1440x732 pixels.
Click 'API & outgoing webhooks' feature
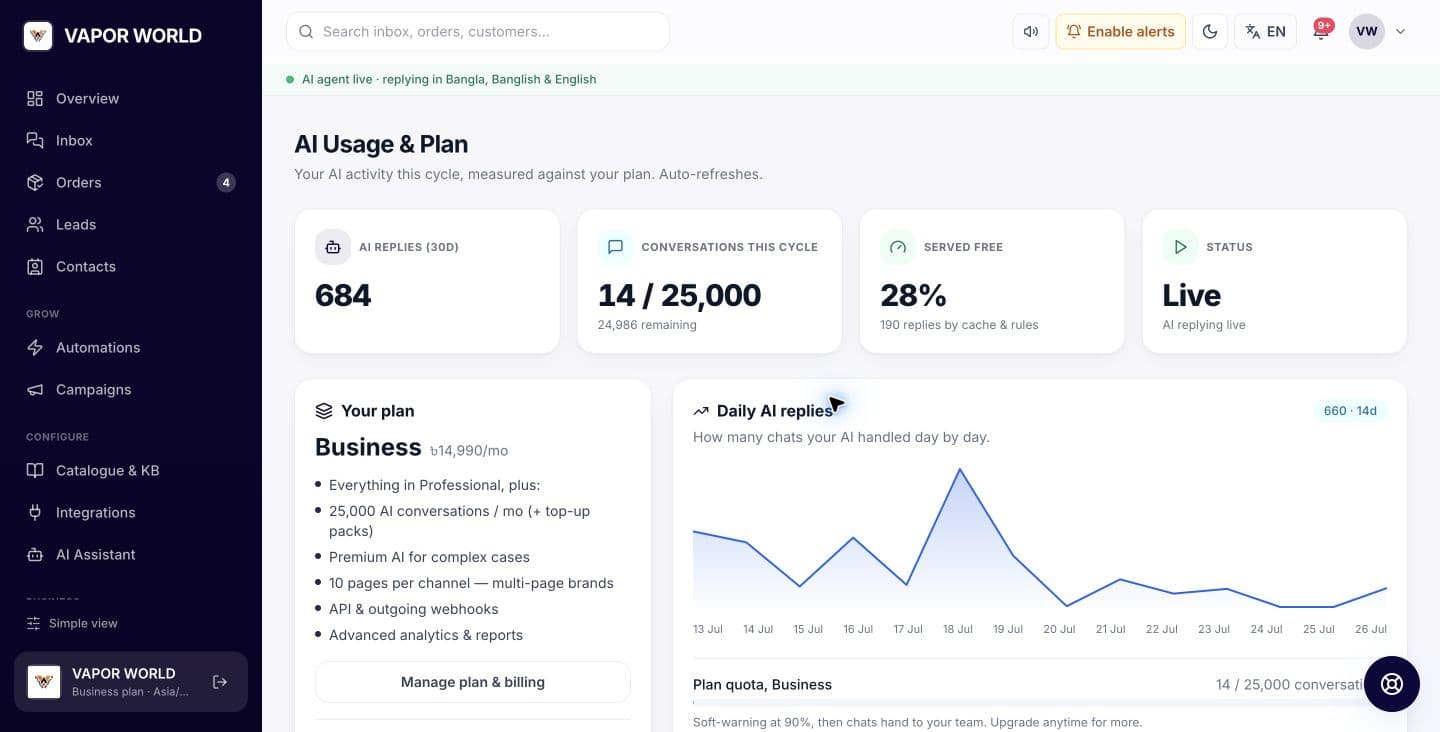click(413, 609)
